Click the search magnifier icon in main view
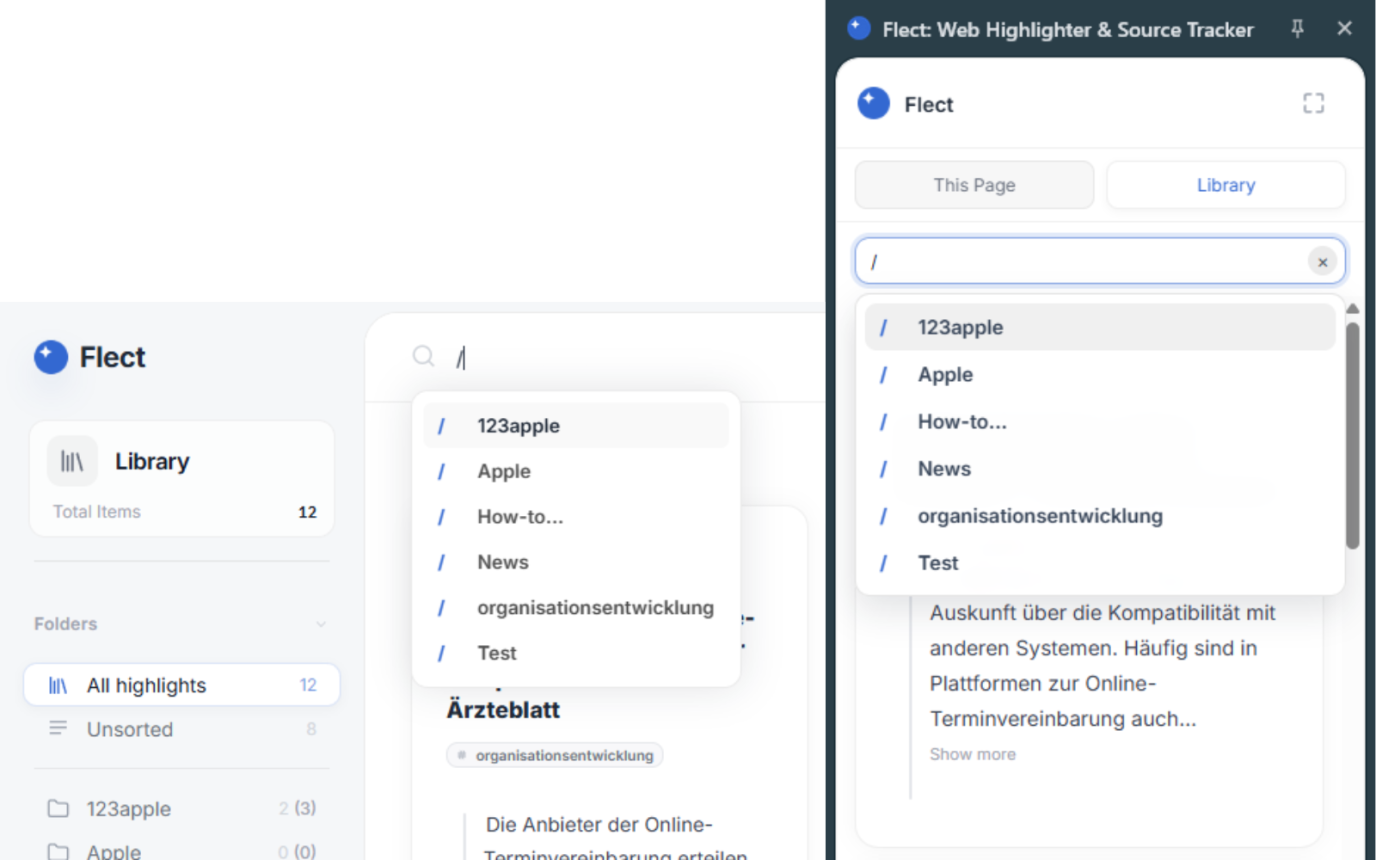The height and width of the screenshot is (860, 1376). click(x=424, y=357)
